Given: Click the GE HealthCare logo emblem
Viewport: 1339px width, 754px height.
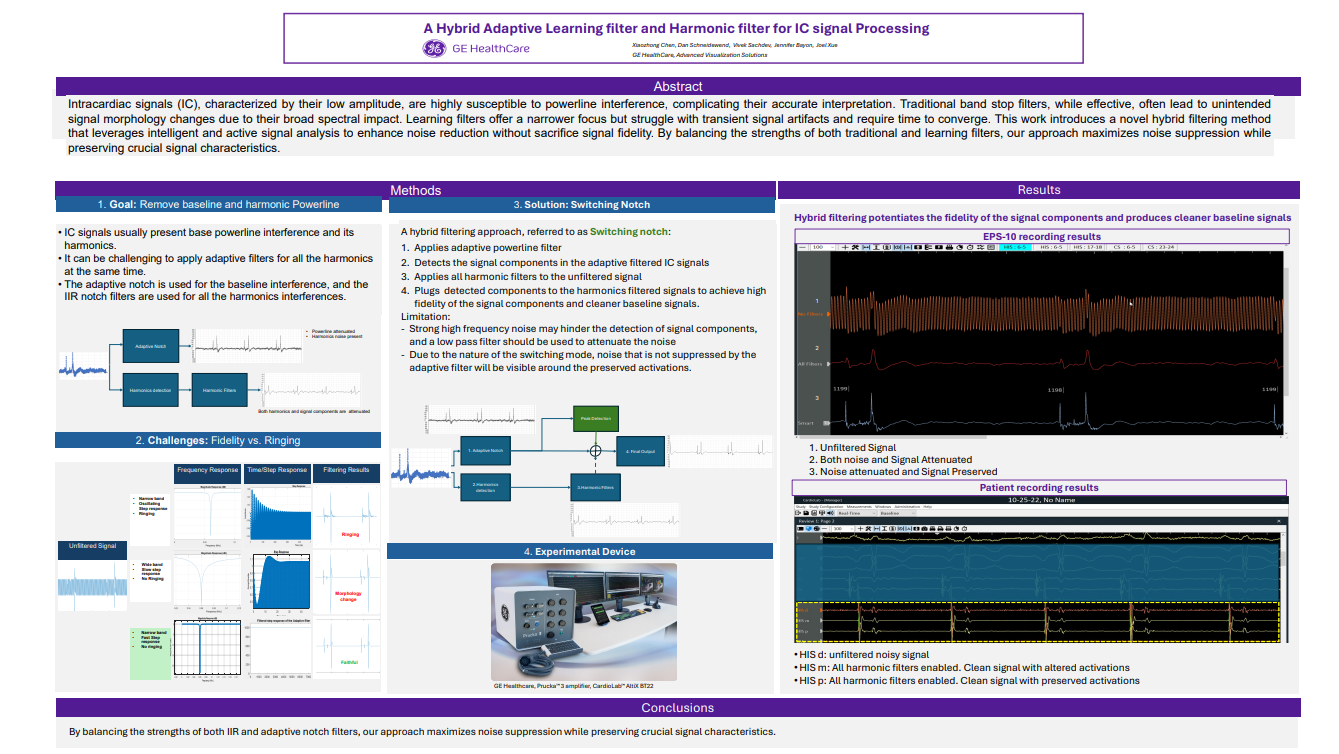Looking at the screenshot, I should pos(435,48).
